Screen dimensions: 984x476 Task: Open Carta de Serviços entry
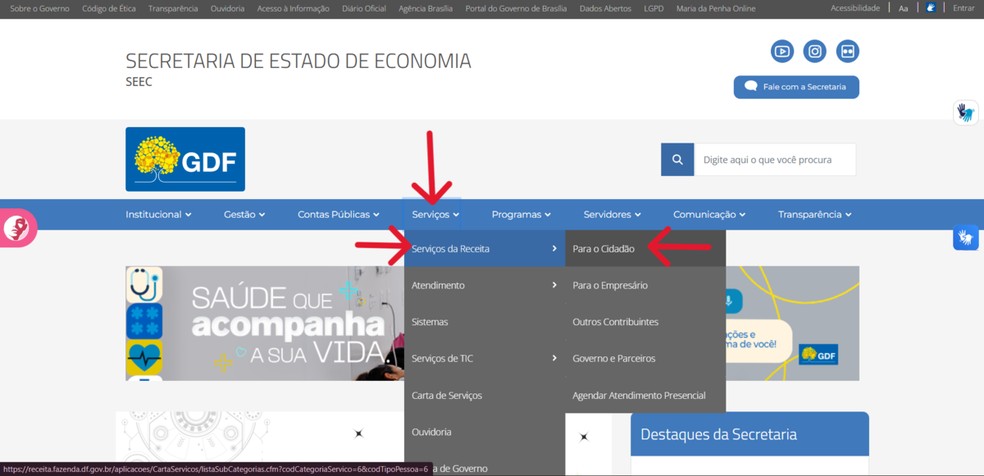pos(484,395)
